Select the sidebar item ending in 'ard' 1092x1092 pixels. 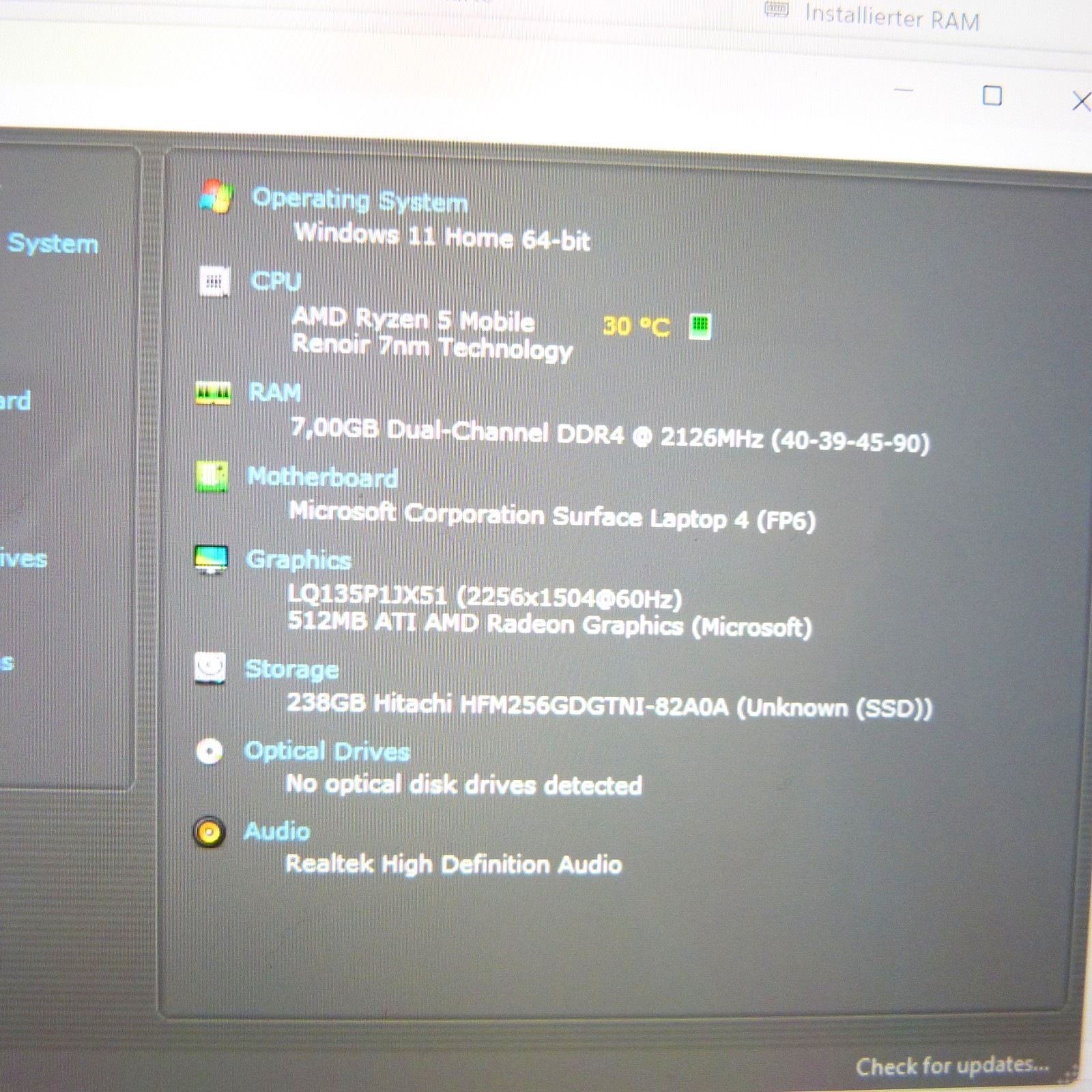pos(15,400)
